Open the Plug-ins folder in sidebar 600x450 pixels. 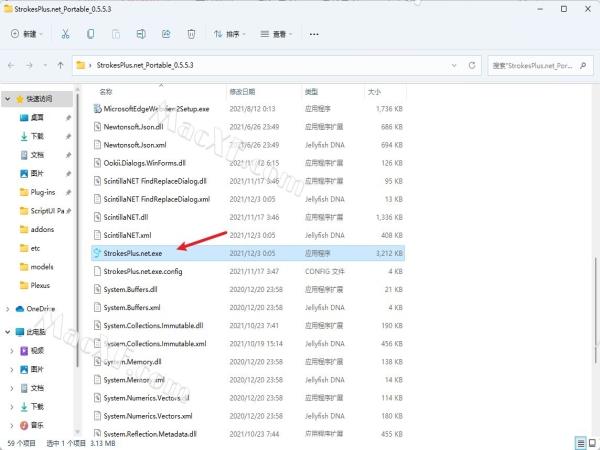click(37, 192)
